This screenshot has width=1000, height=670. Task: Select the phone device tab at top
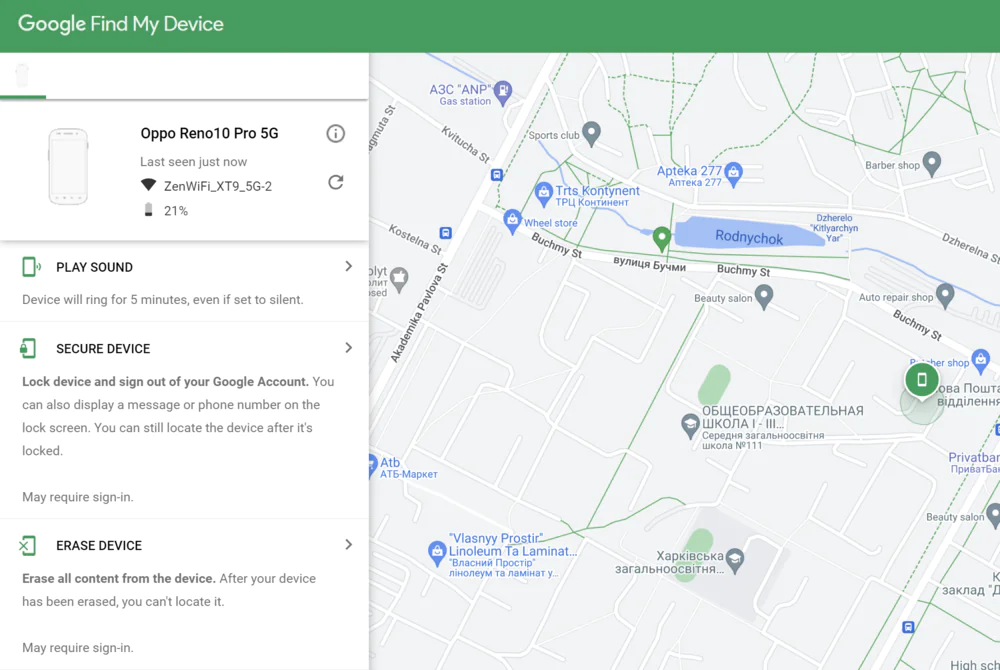pyautogui.click(x=22, y=75)
